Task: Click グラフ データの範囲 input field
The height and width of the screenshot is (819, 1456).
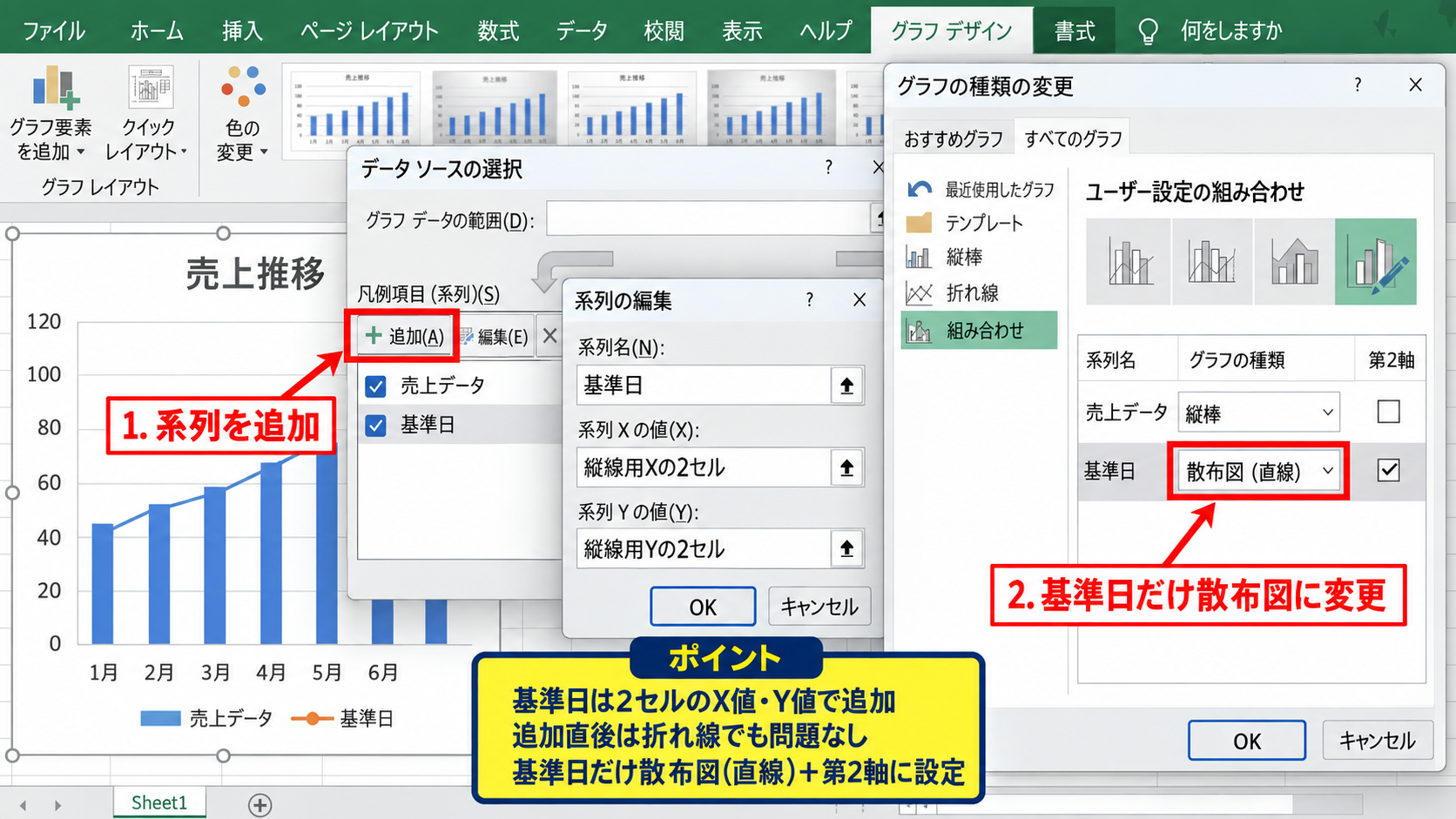Action: [710, 219]
